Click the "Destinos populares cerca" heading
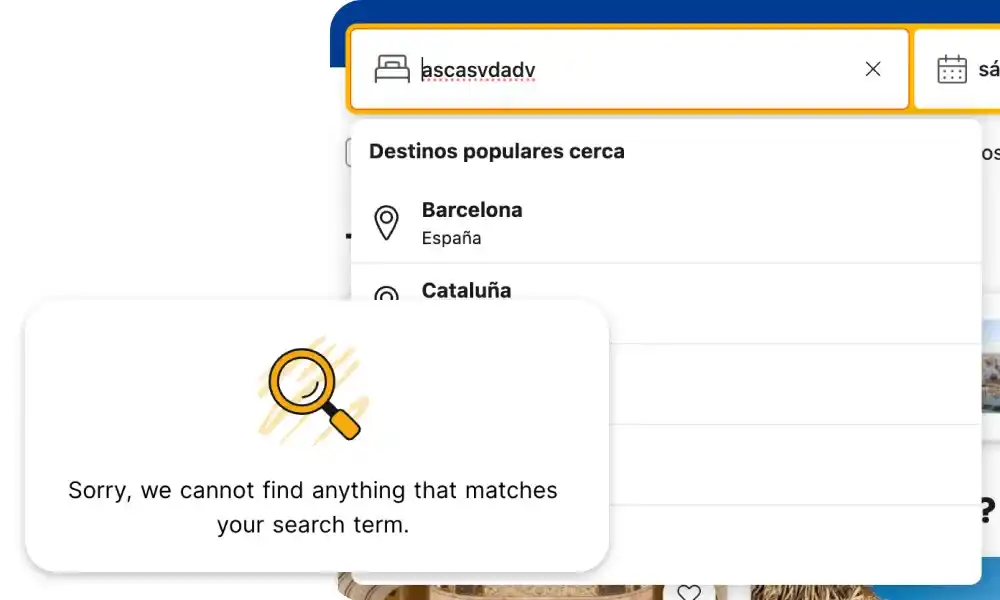 497,152
